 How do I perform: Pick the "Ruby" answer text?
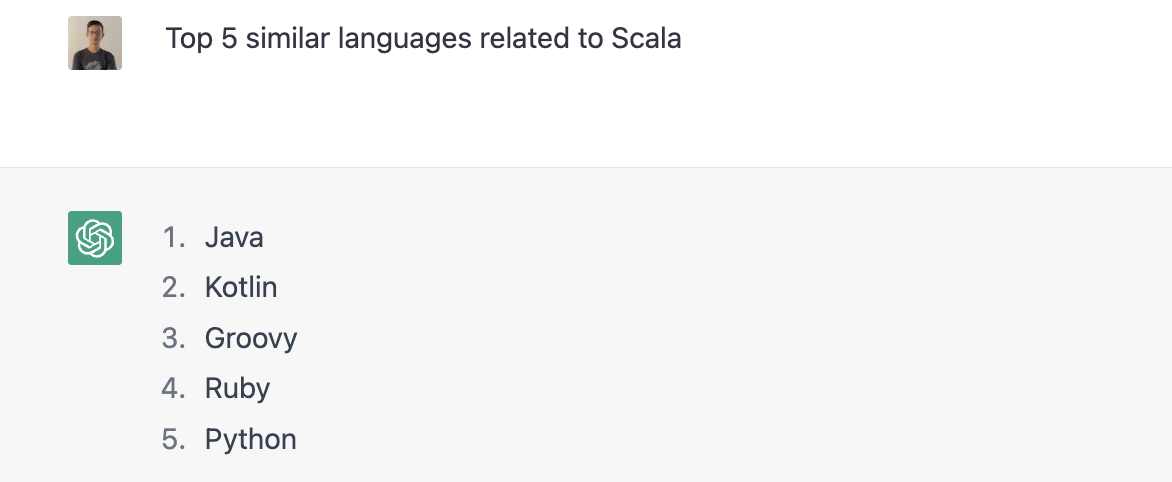point(237,388)
